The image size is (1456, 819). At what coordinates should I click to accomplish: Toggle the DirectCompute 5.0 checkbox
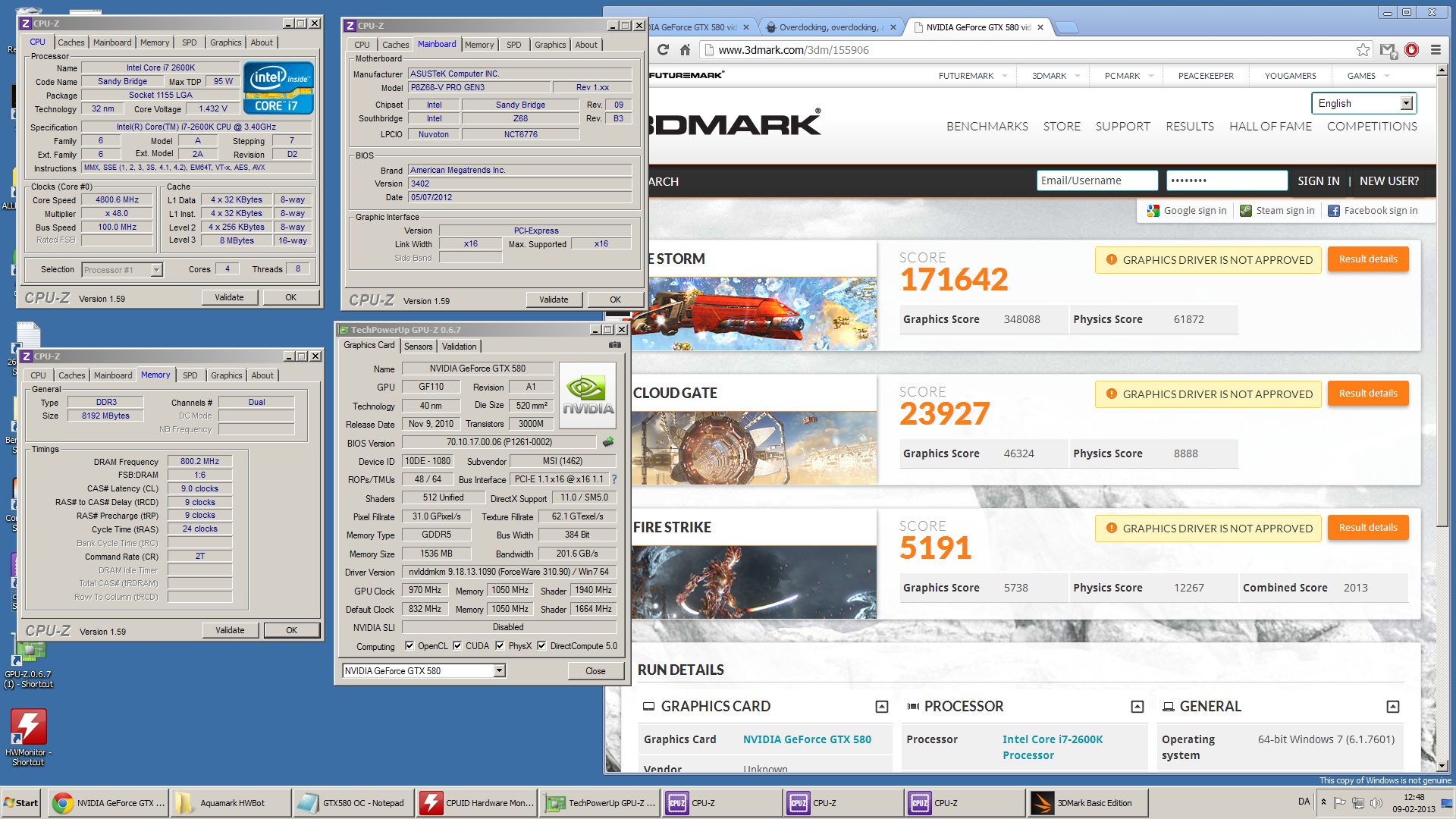pos(541,646)
